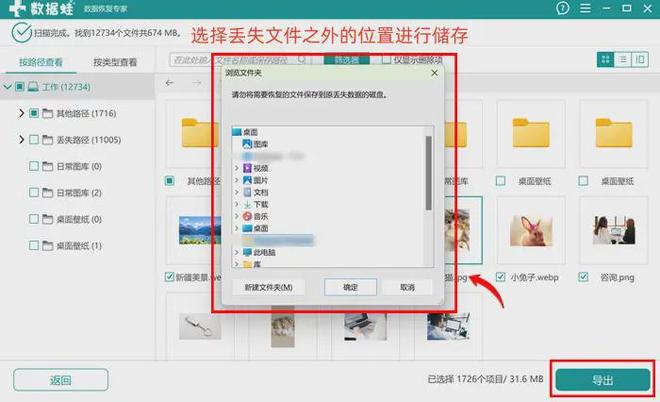Click 新建文件夹(M) button

point(269,287)
